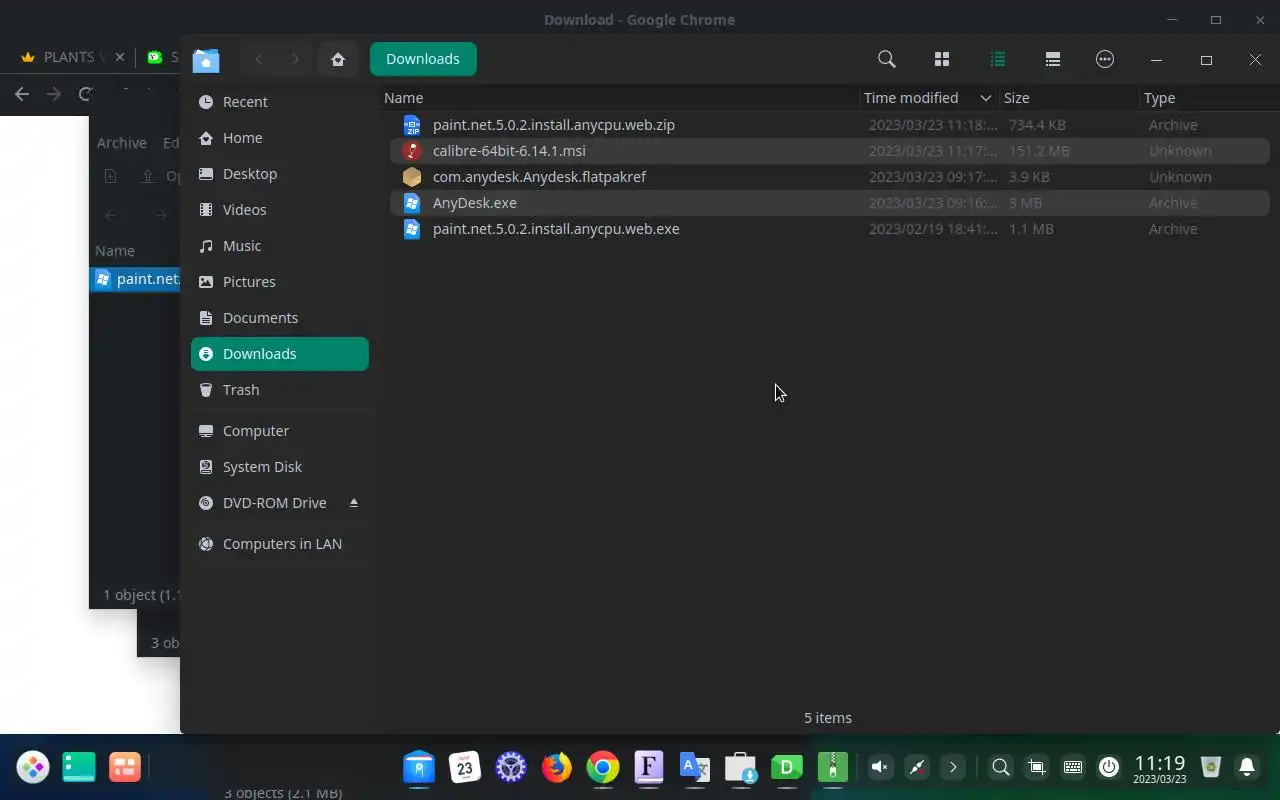Screen dimensions: 1280x800
Task: Open the green multitasking view dock icon
Action: (x=79, y=767)
